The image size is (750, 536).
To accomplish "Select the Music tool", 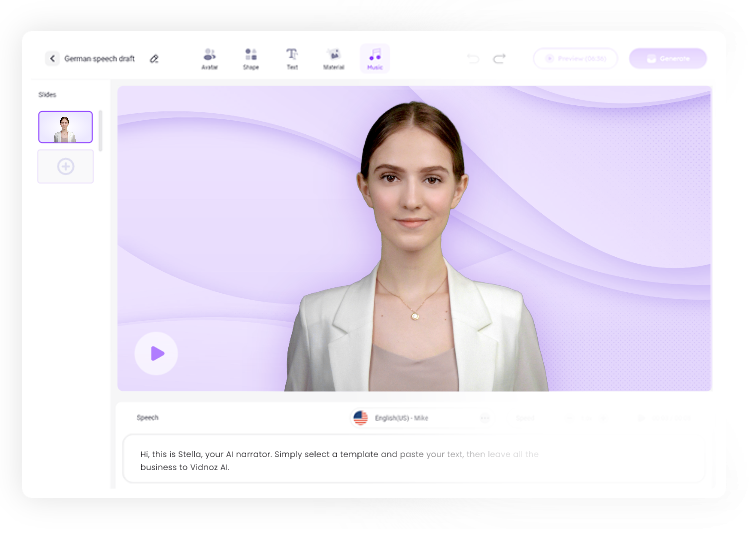I will 375,58.
